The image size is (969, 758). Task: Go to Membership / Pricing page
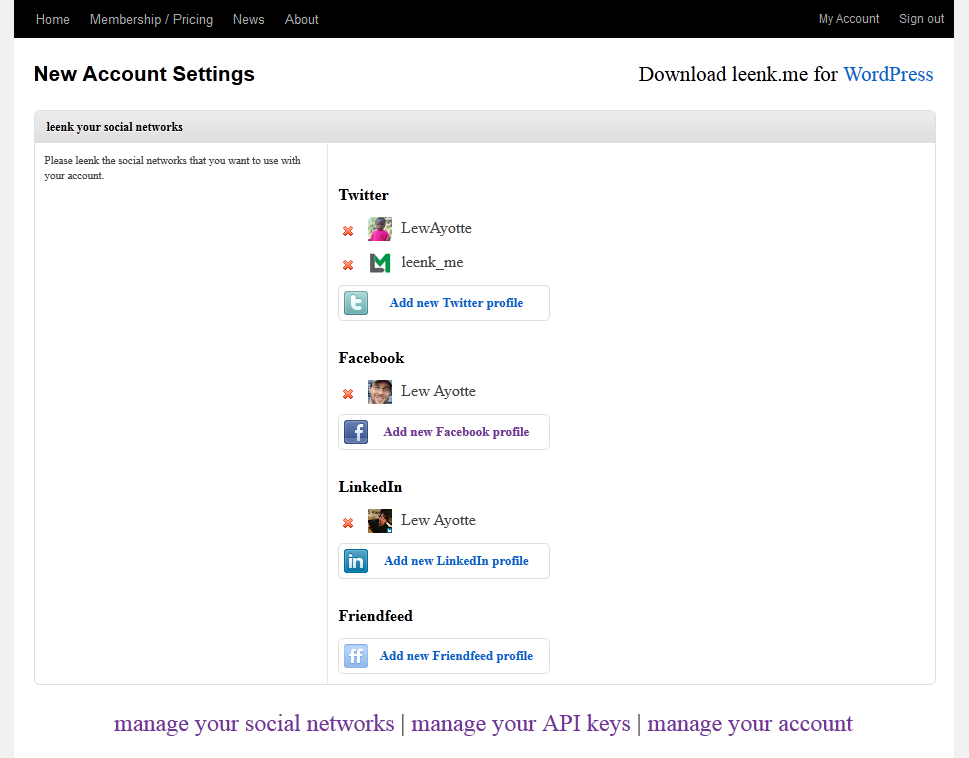pyautogui.click(x=151, y=19)
